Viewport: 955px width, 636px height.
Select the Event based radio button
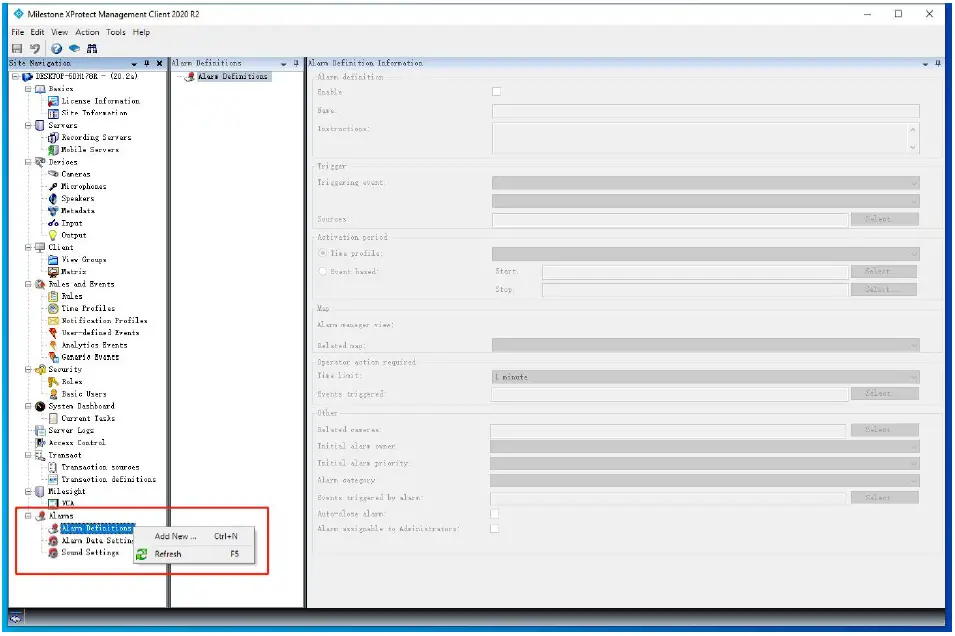(322, 271)
